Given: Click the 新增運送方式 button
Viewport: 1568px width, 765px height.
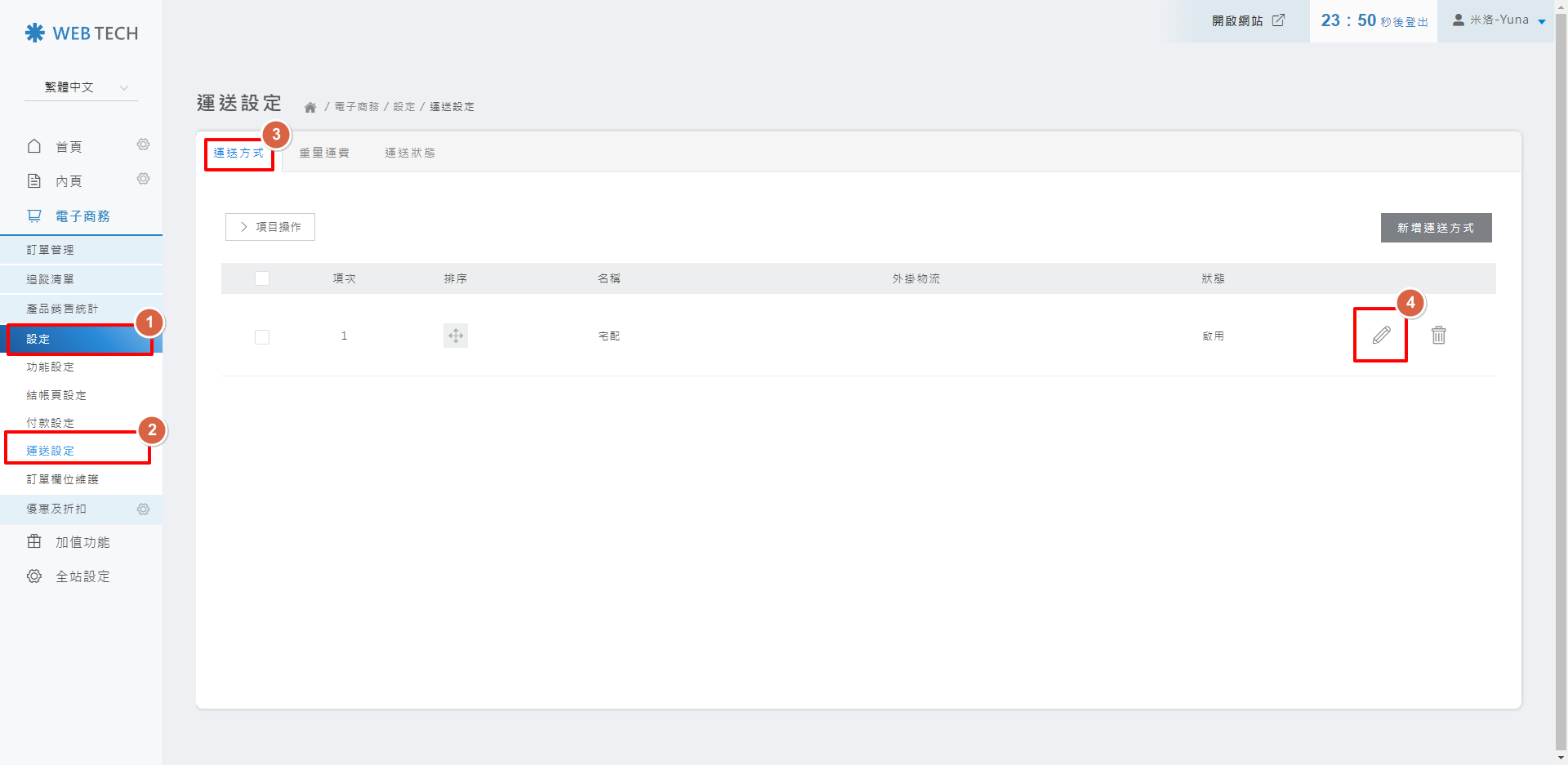Looking at the screenshot, I should coord(1436,228).
